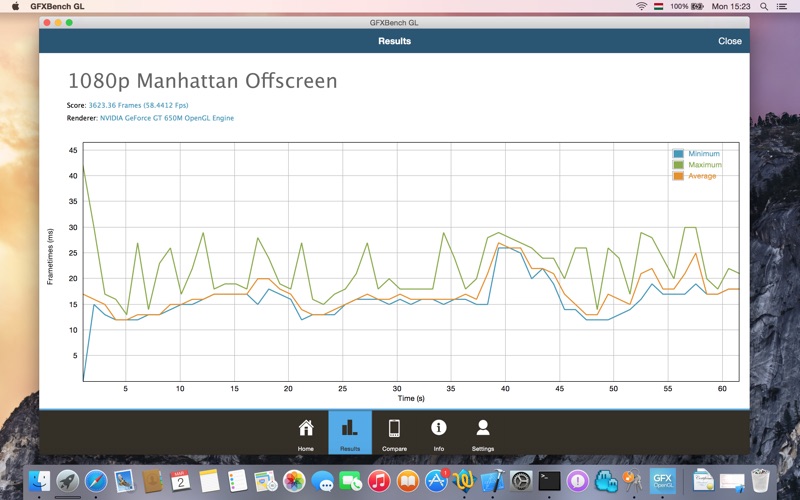Open iBooks from the Dock
Screen dimensions: 800x500
pos(407,481)
